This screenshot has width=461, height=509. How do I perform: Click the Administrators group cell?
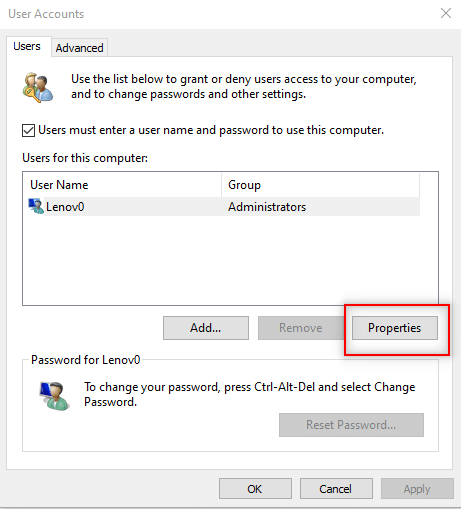click(267, 207)
